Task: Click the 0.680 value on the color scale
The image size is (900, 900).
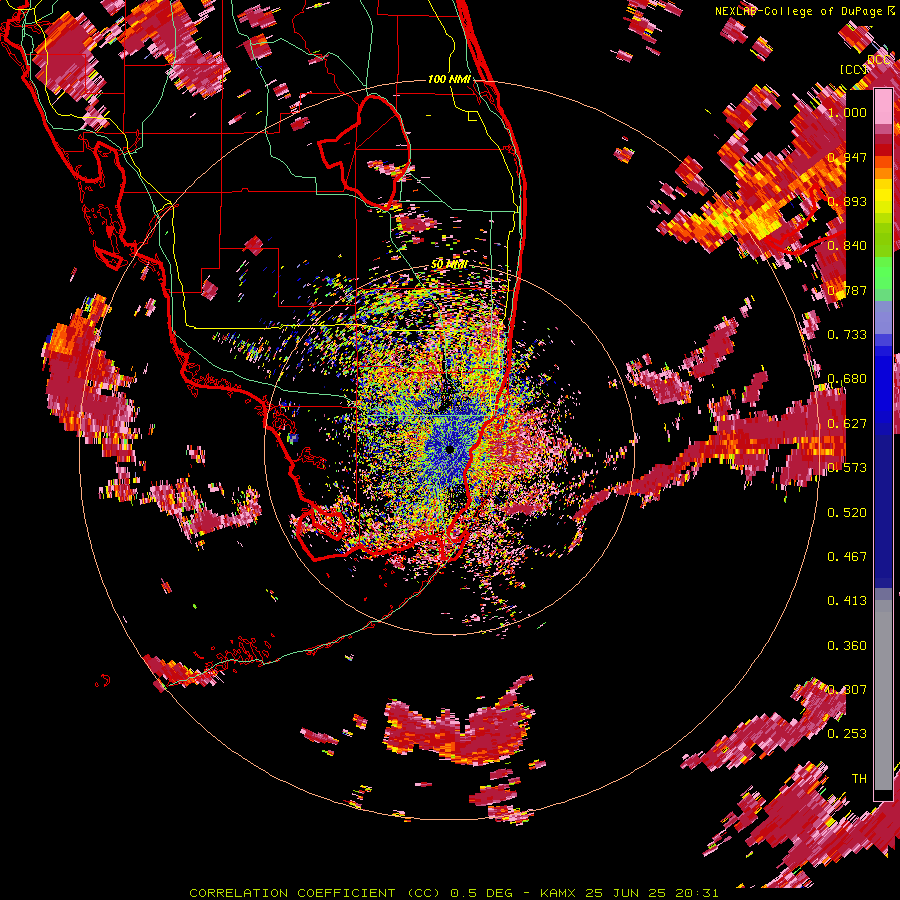Action: coord(847,379)
